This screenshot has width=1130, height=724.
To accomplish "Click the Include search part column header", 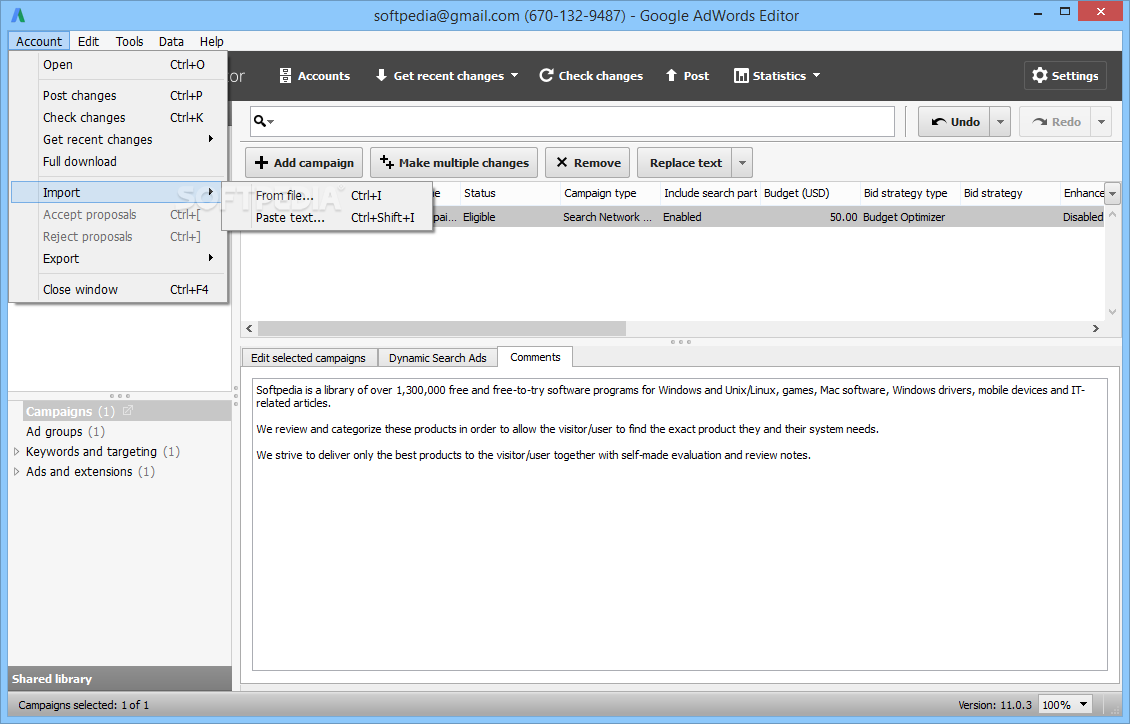I will pyautogui.click(x=710, y=193).
